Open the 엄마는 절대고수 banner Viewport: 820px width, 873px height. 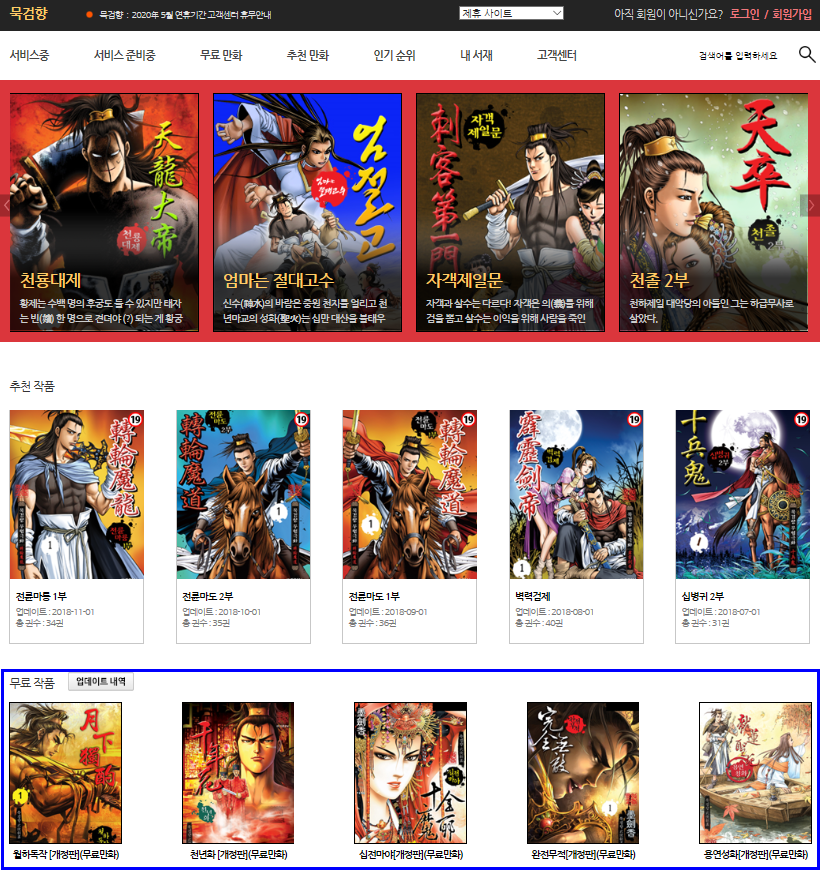click(307, 212)
